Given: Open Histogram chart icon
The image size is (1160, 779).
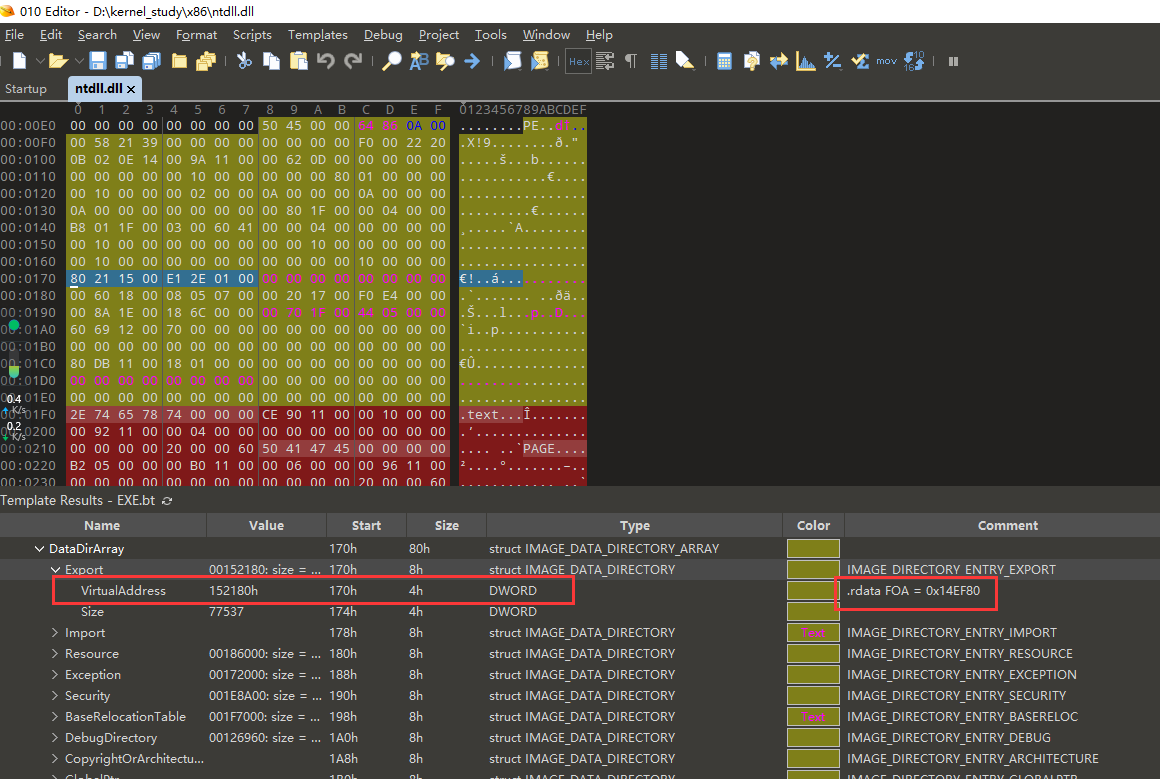Looking at the screenshot, I should click(x=806, y=61).
